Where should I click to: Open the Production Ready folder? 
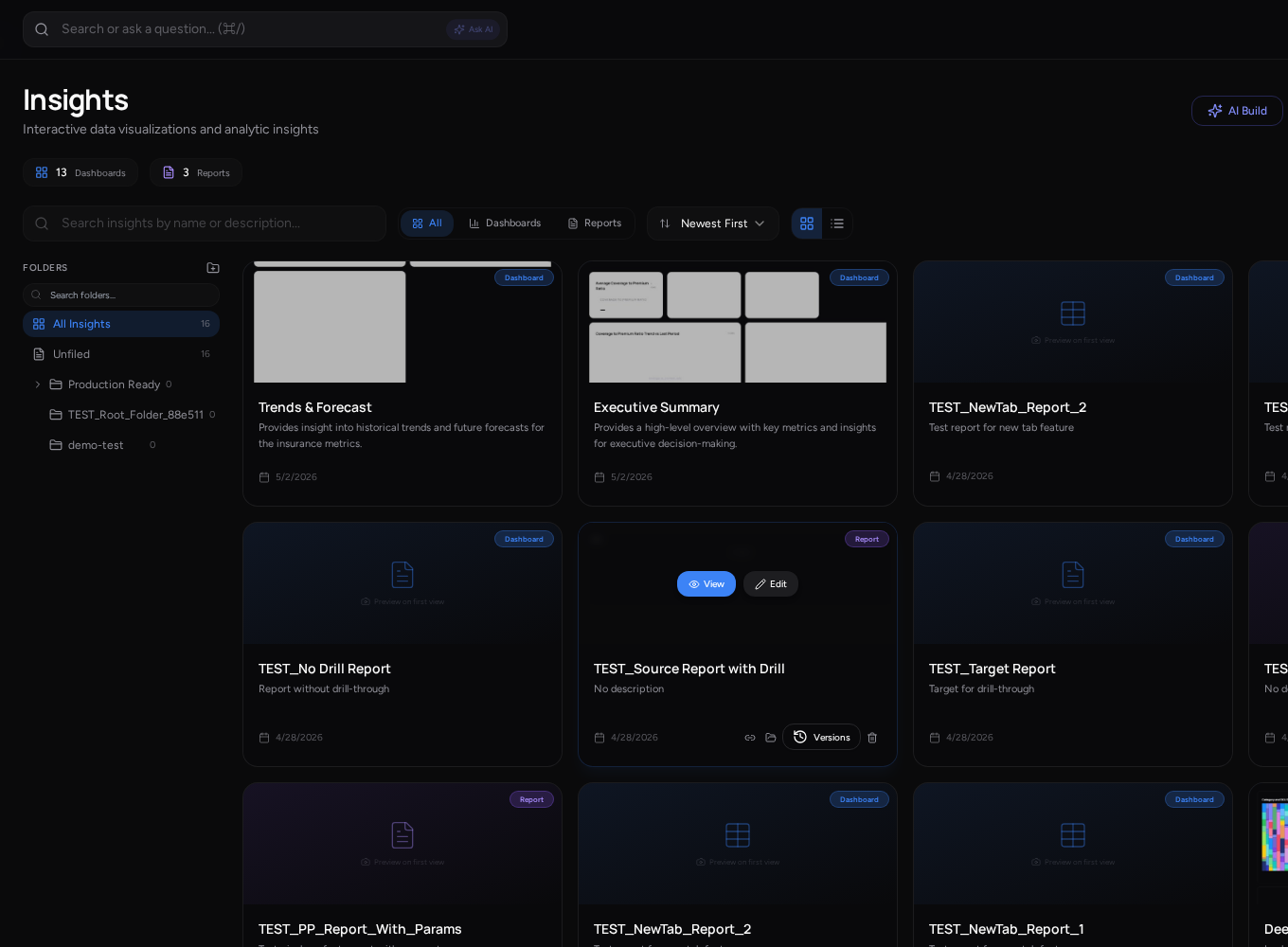[x=114, y=384]
